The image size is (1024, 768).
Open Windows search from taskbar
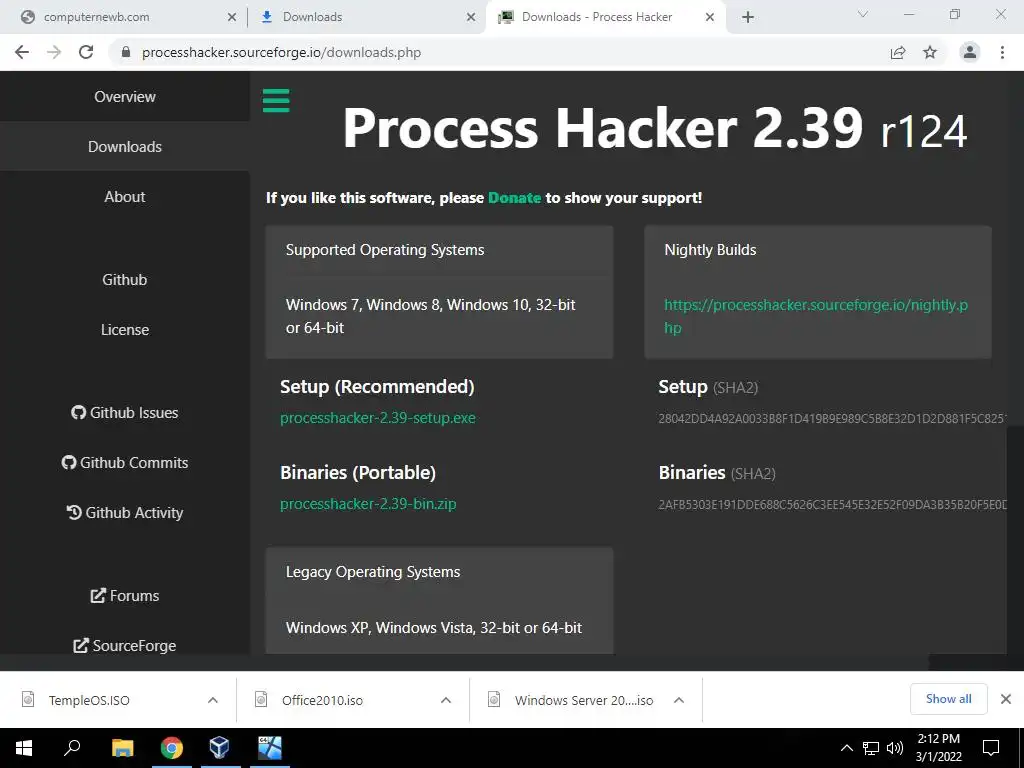(72, 748)
